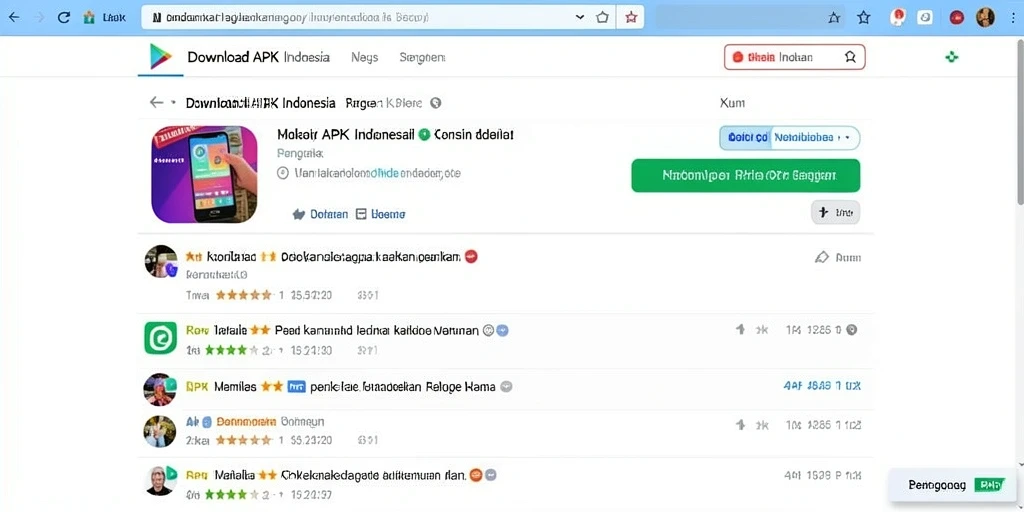Click the emoji icon after Netunan
The width and height of the screenshot is (1024, 512).
pos(488,330)
